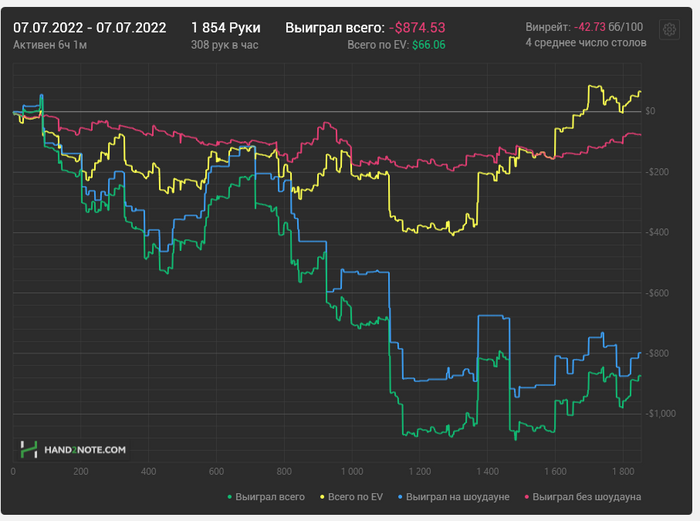Viewport: 700px width, 521px height.
Task: Click the yellow legend dot for Всего по EV
Action: point(322,497)
